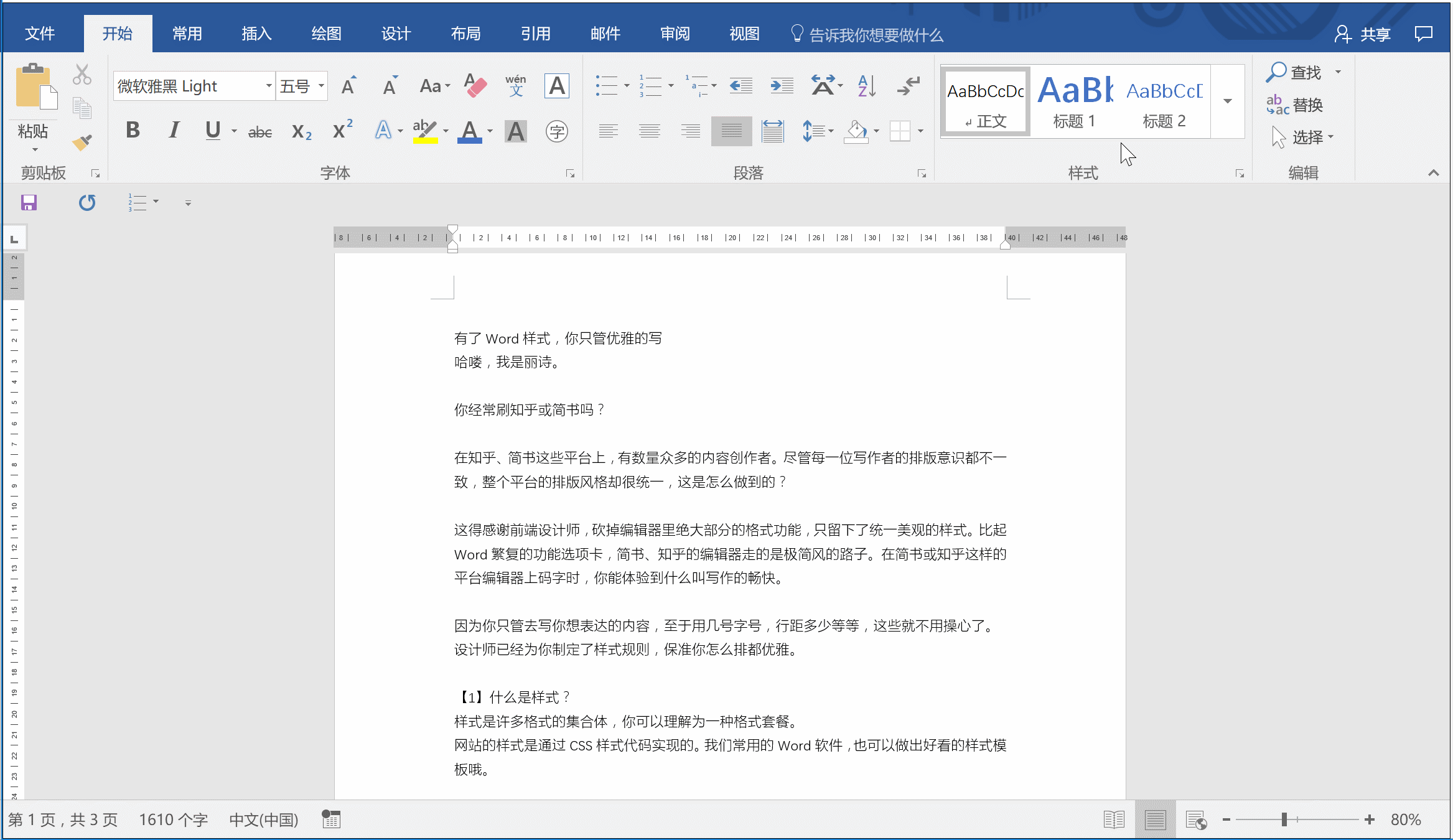The image size is (1453, 840).
Task: Click the Replace (替换) button
Action: [1295, 105]
